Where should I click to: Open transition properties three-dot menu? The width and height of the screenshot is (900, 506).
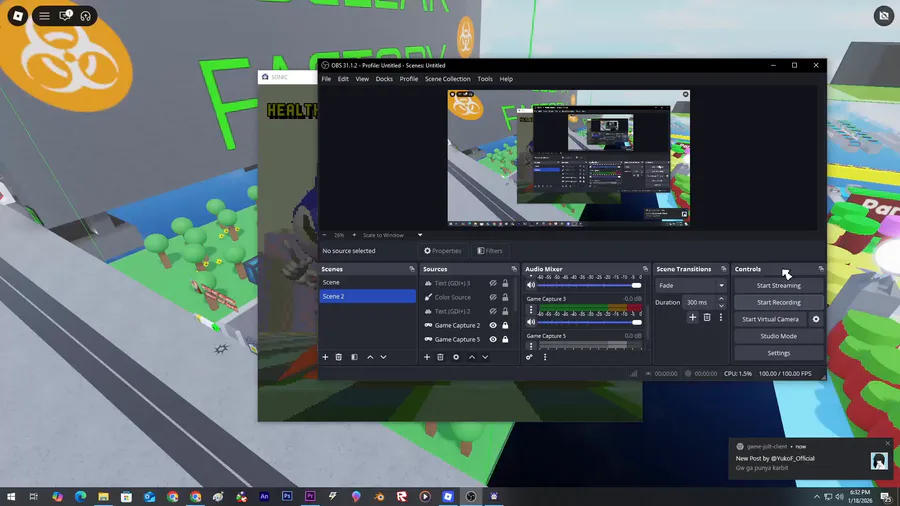coord(721,317)
